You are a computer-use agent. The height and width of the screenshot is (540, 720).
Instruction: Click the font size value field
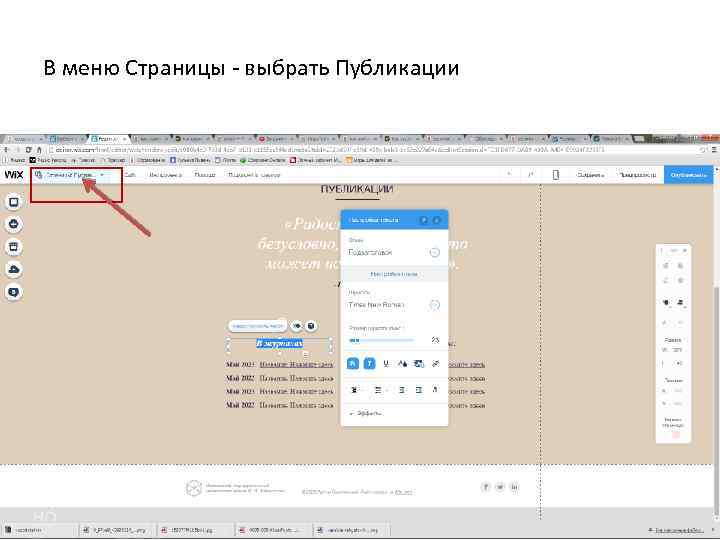click(x=435, y=340)
